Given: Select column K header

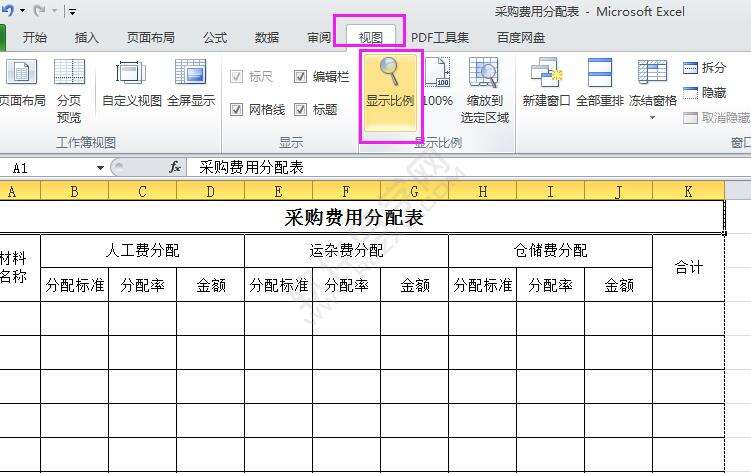Looking at the screenshot, I should coord(689,191).
